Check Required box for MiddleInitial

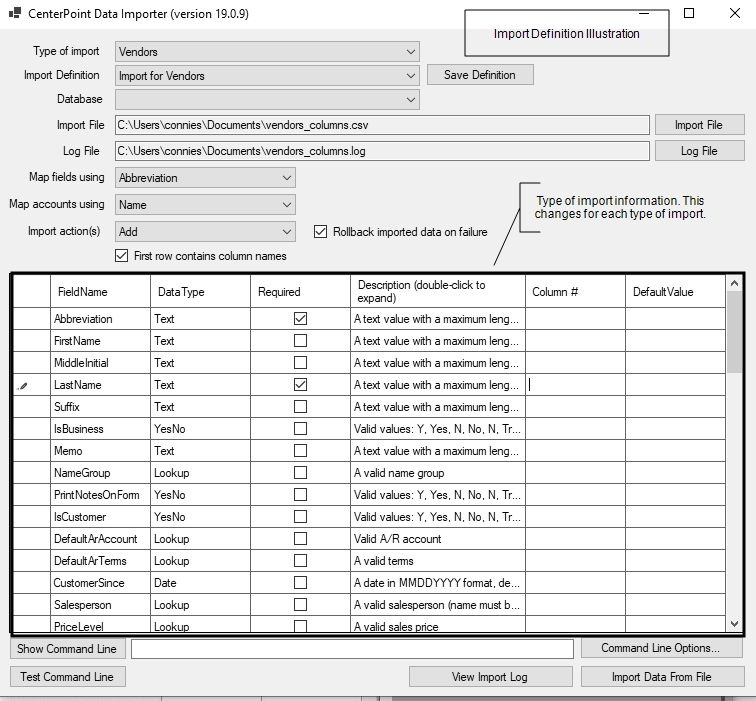(x=300, y=363)
